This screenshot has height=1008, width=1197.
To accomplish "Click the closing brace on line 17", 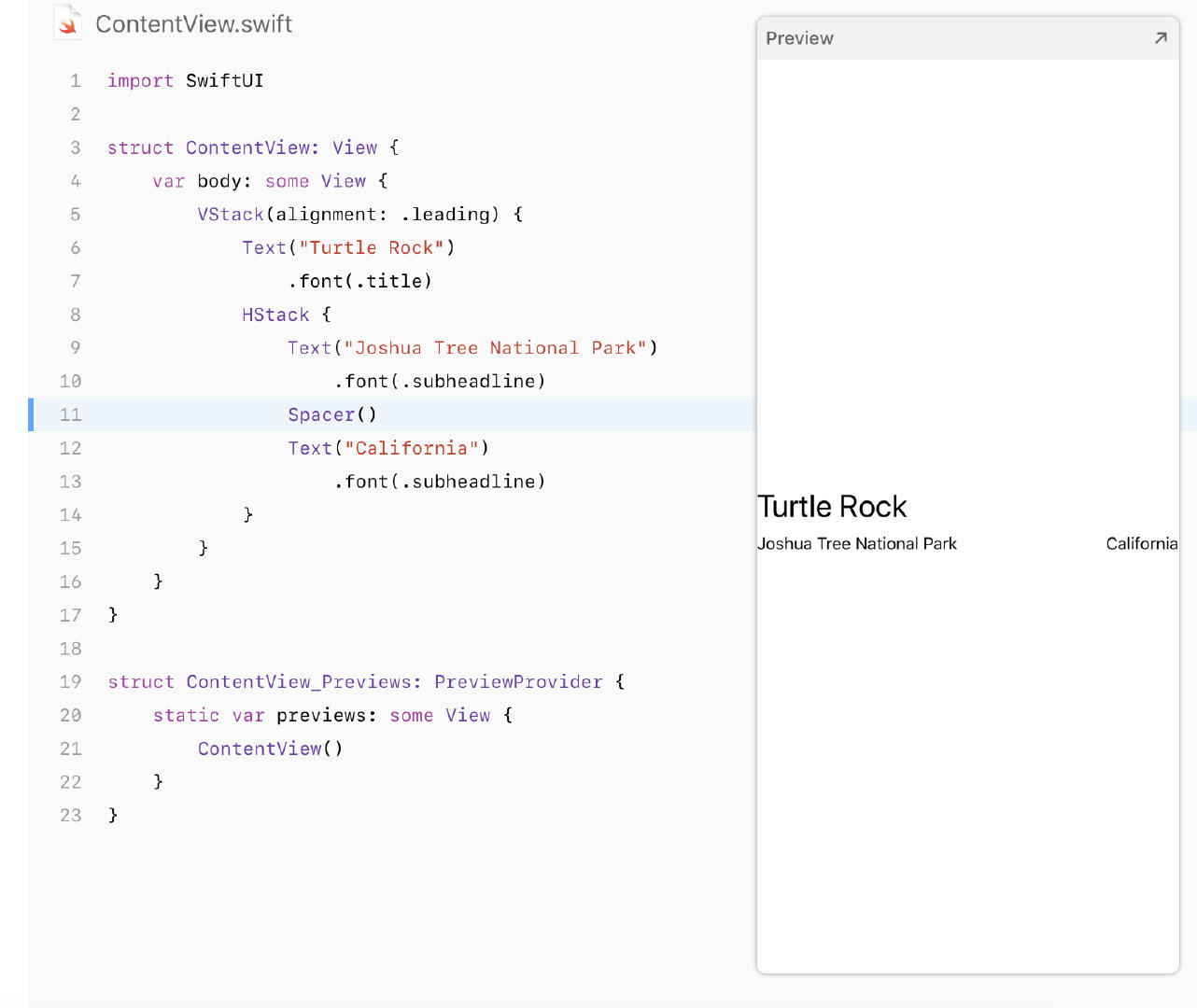I will (x=113, y=615).
